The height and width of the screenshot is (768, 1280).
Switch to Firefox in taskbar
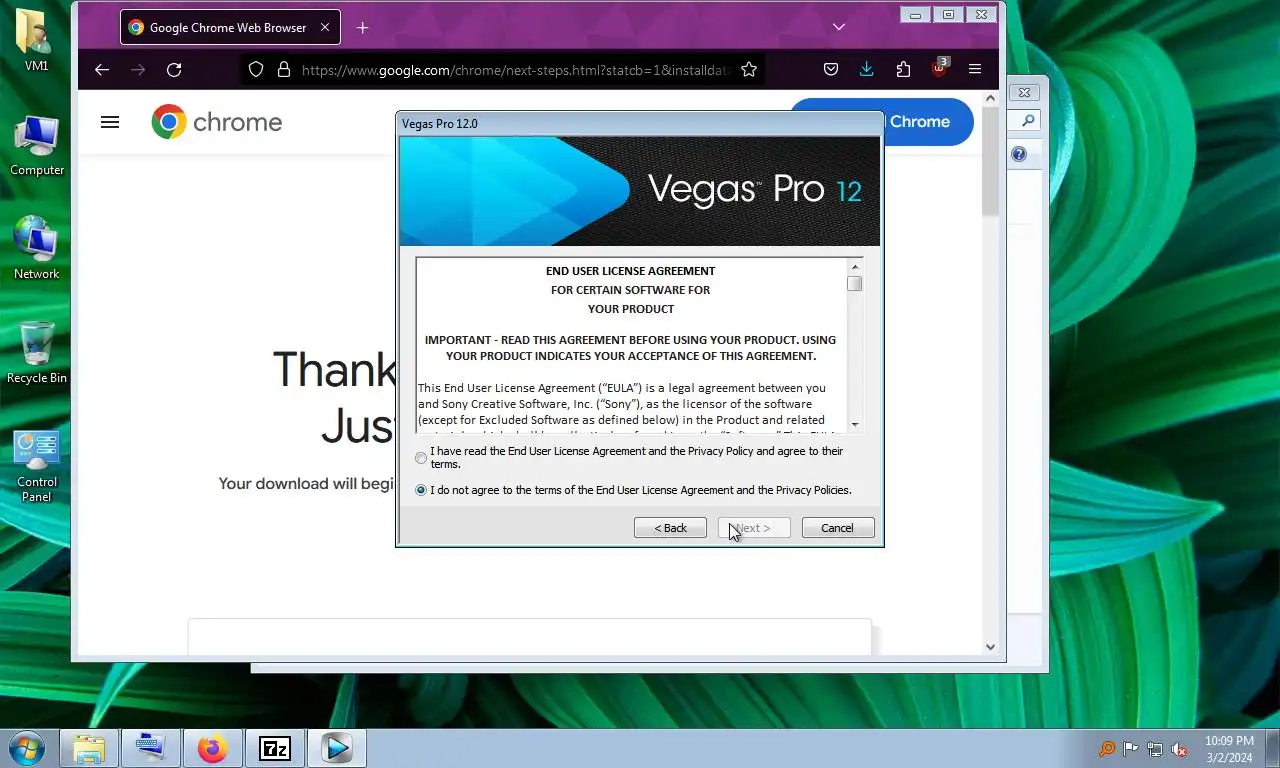(212, 748)
